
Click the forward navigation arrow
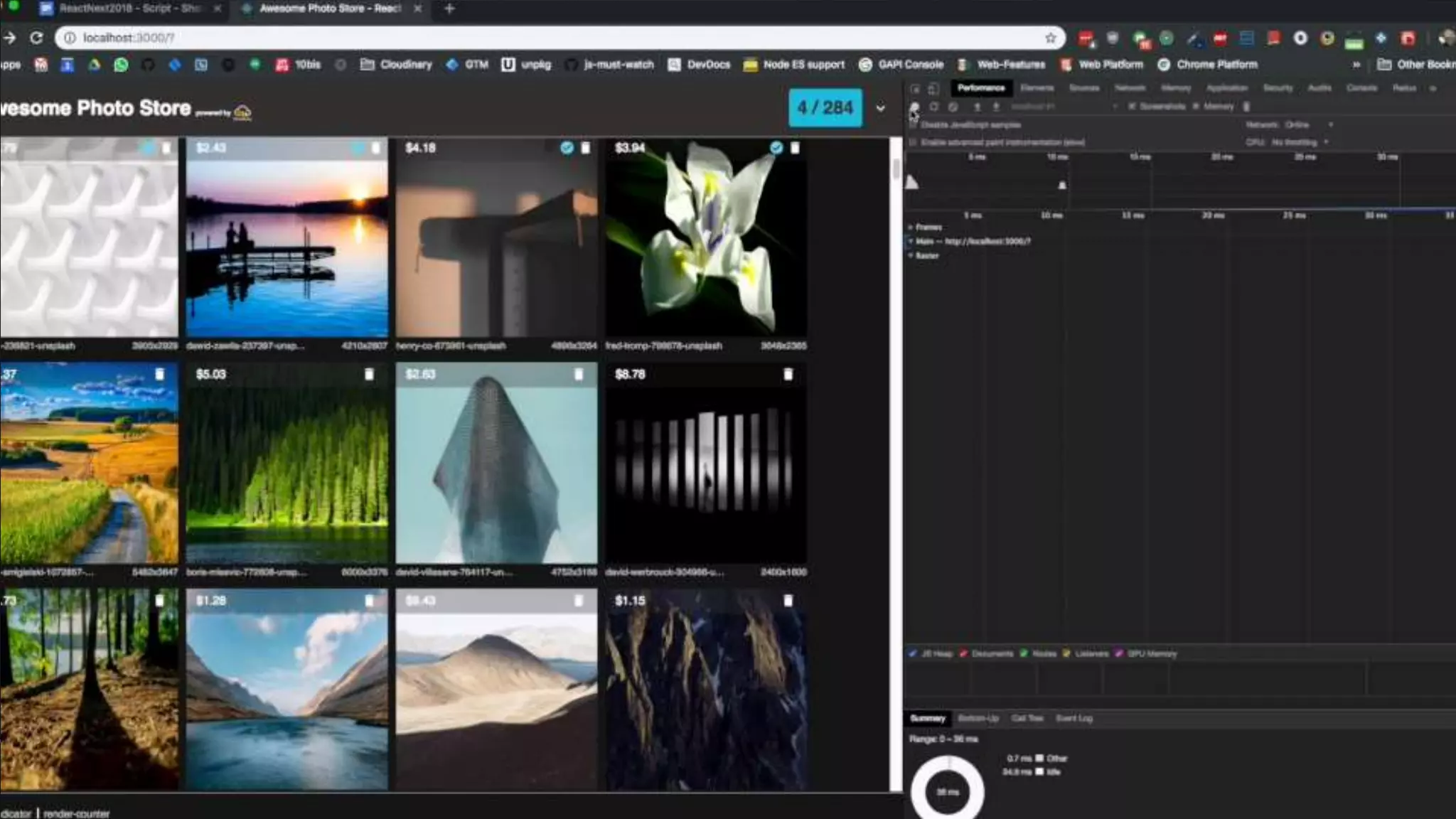coord(9,38)
